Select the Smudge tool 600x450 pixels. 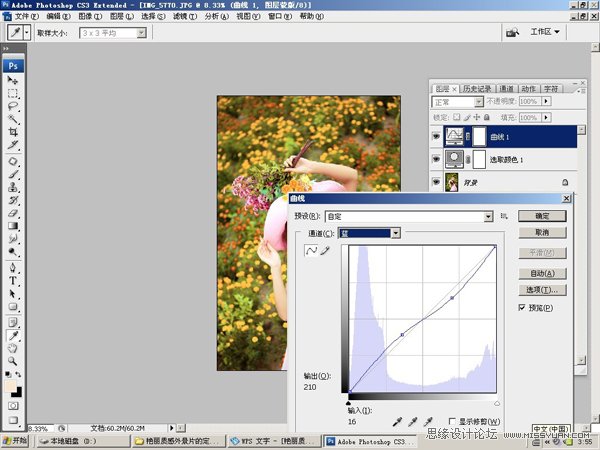[x=13, y=239]
